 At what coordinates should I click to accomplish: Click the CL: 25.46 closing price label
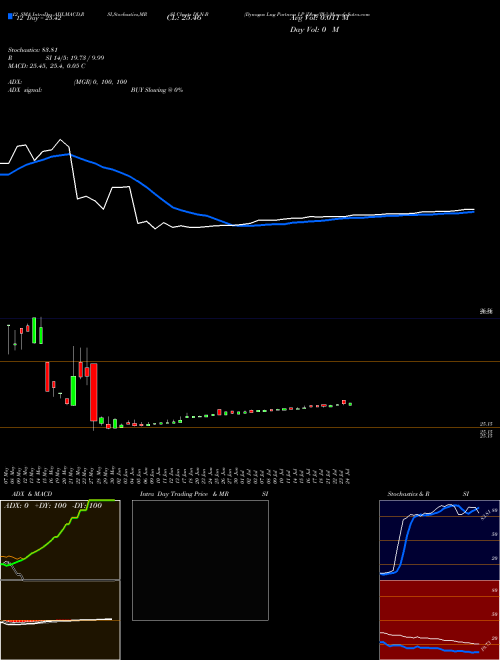point(184,18)
